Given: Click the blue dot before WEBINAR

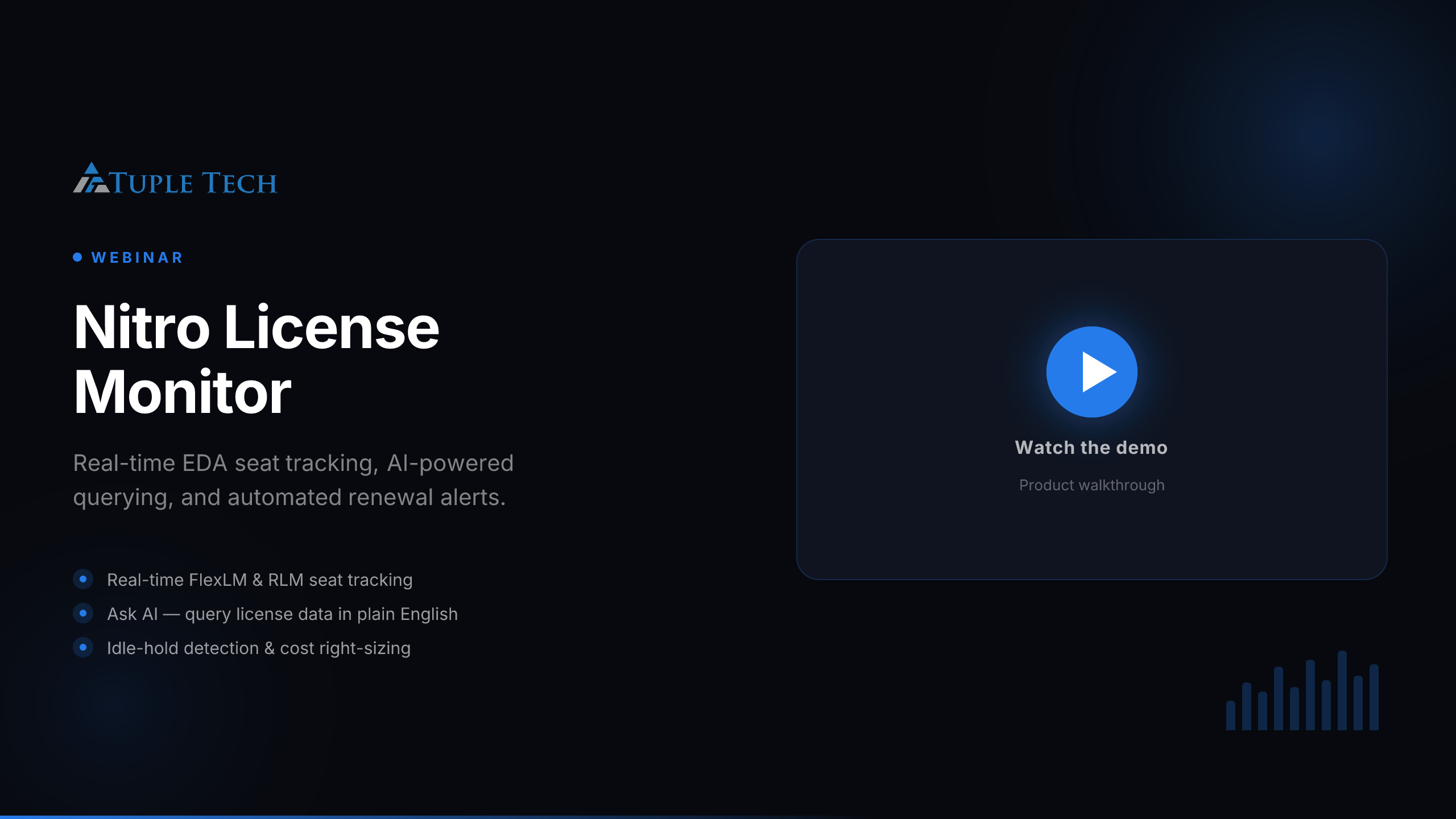Looking at the screenshot, I should [x=77, y=257].
